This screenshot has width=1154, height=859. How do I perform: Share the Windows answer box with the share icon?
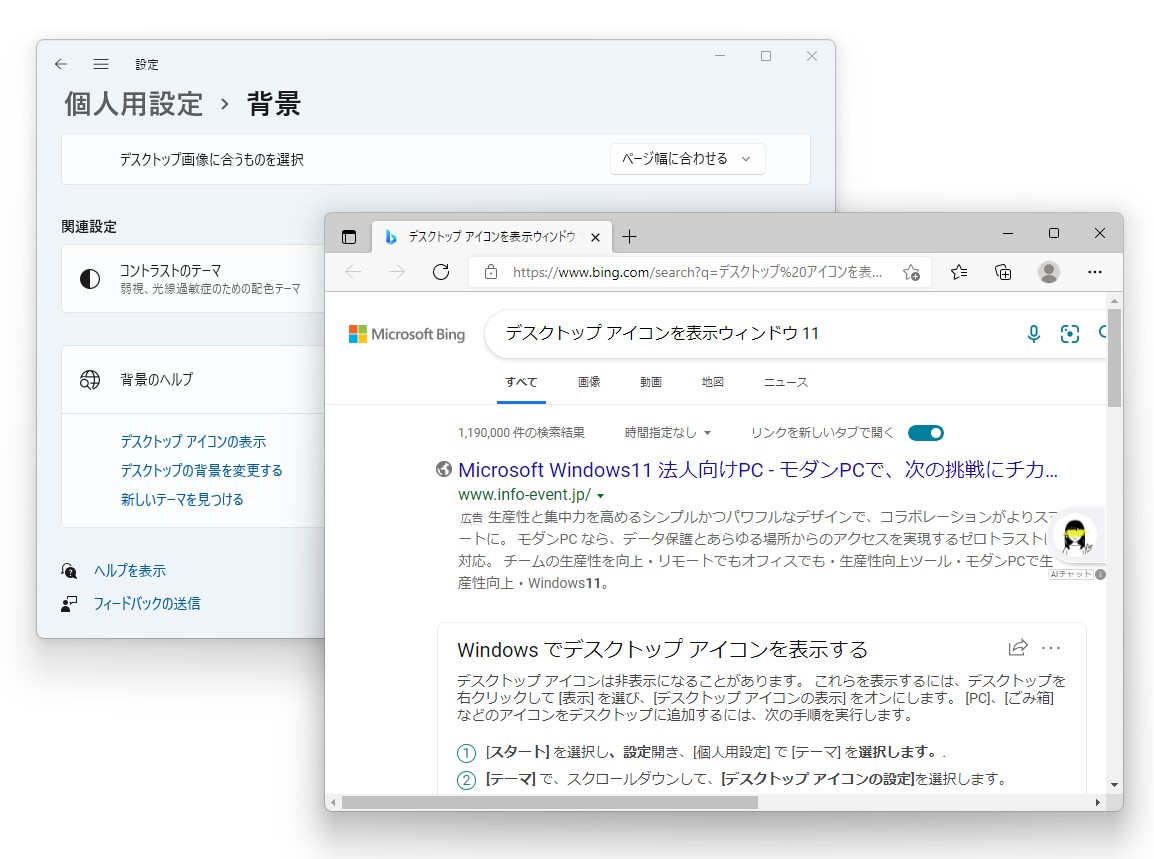(x=1017, y=648)
